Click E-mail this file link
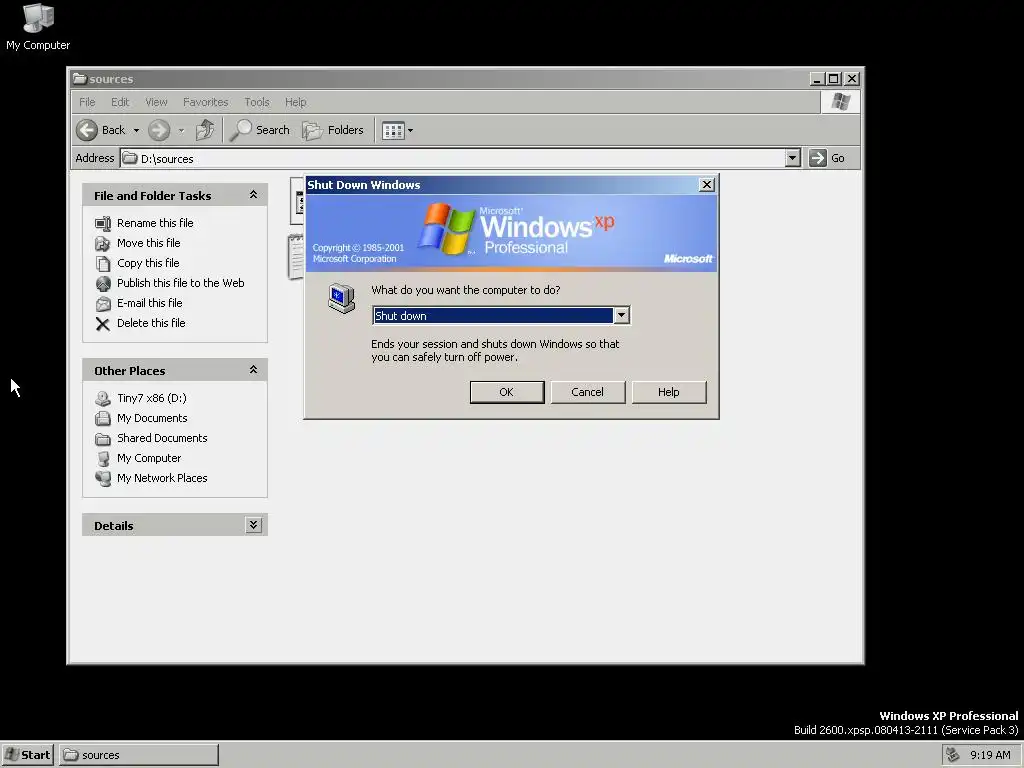This screenshot has height=768, width=1024. [150, 303]
